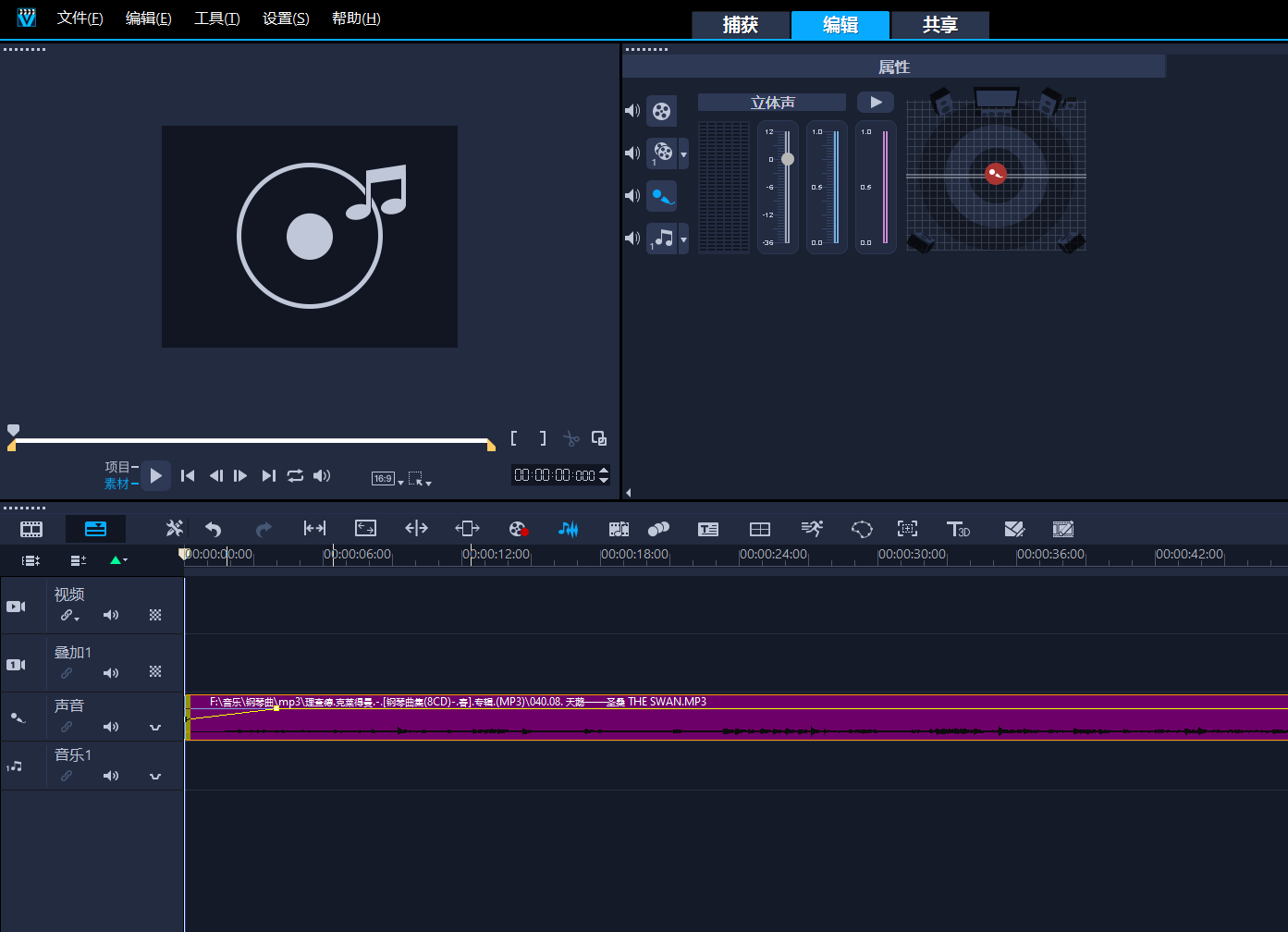Mute video track in the mixer

(x=632, y=111)
